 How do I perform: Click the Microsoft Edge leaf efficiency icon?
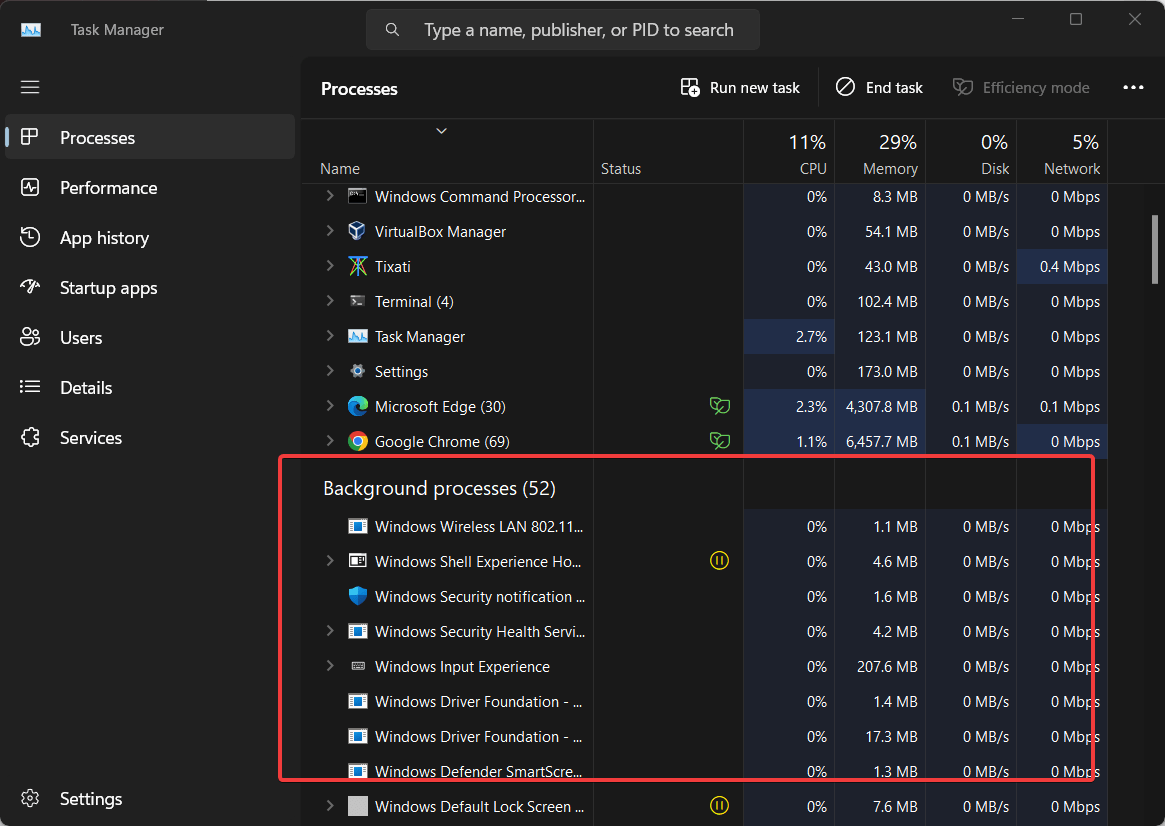pyautogui.click(x=720, y=406)
